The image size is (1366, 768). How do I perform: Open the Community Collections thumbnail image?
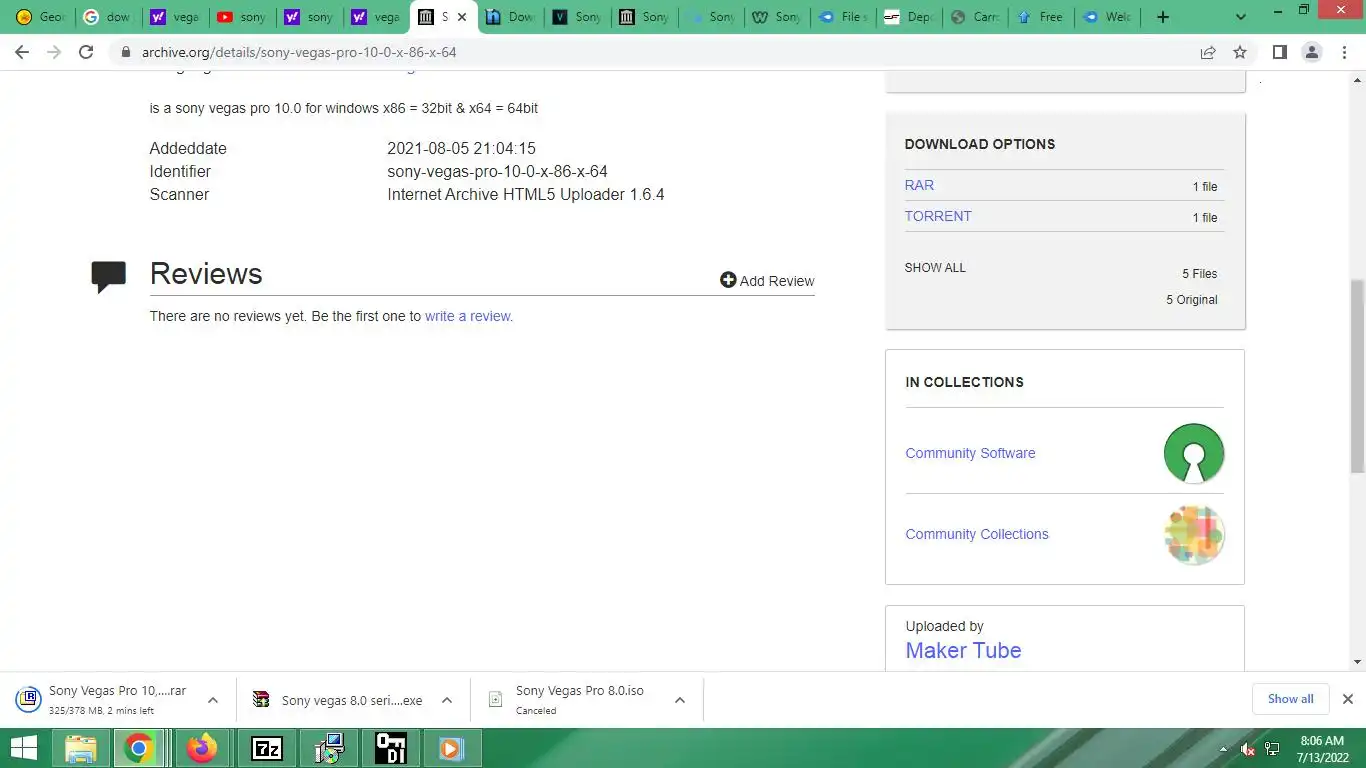click(1194, 534)
